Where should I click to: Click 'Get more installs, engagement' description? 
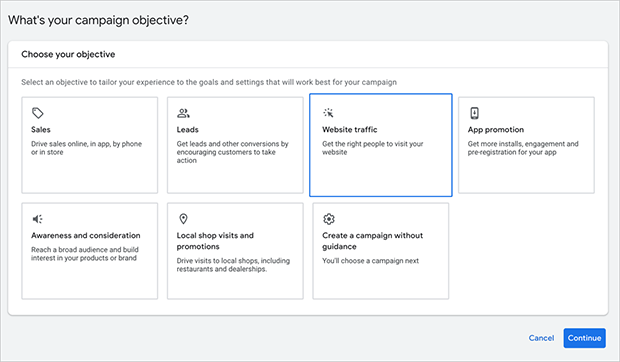(523, 148)
